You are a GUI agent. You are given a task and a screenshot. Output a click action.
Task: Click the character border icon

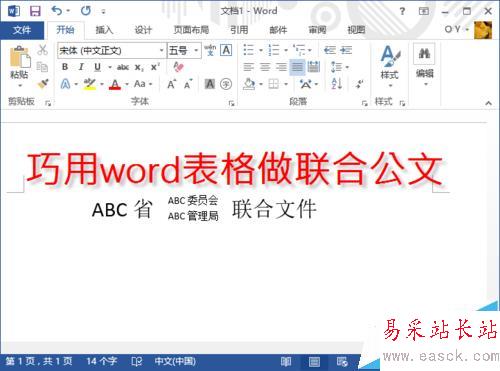(x=226, y=50)
